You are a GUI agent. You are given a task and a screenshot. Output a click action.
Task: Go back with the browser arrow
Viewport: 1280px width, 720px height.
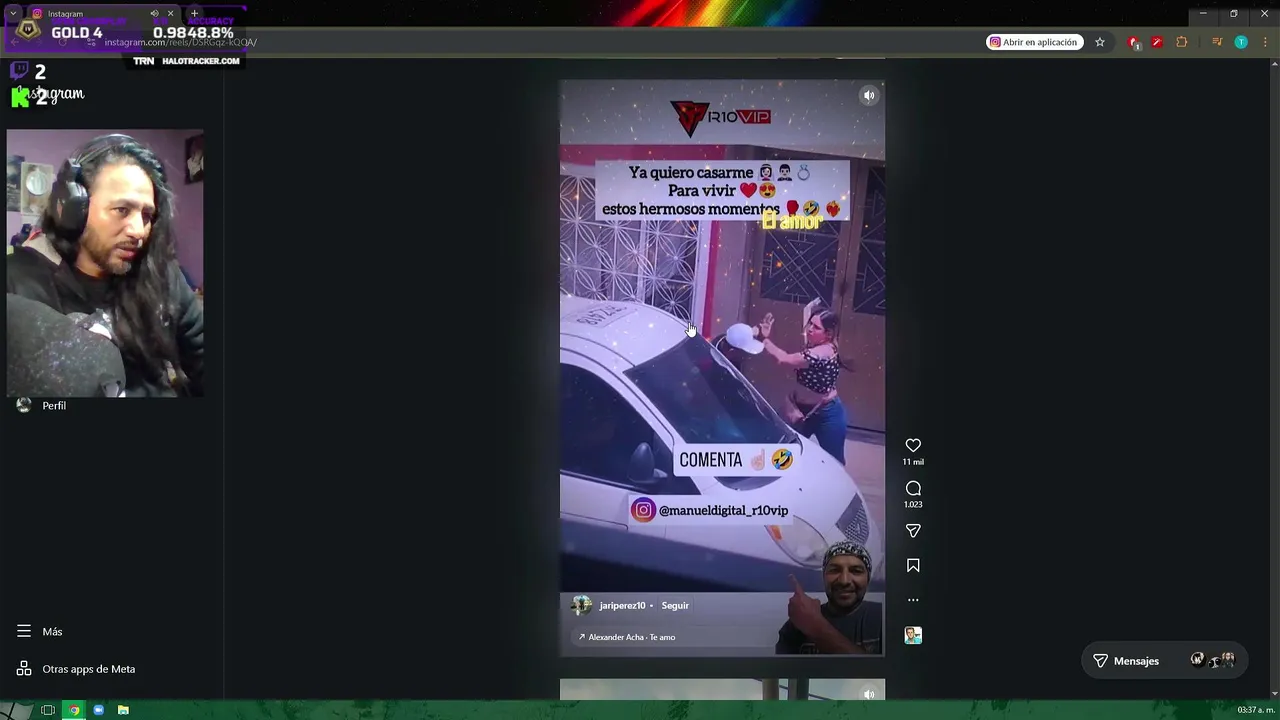(x=16, y=42)
